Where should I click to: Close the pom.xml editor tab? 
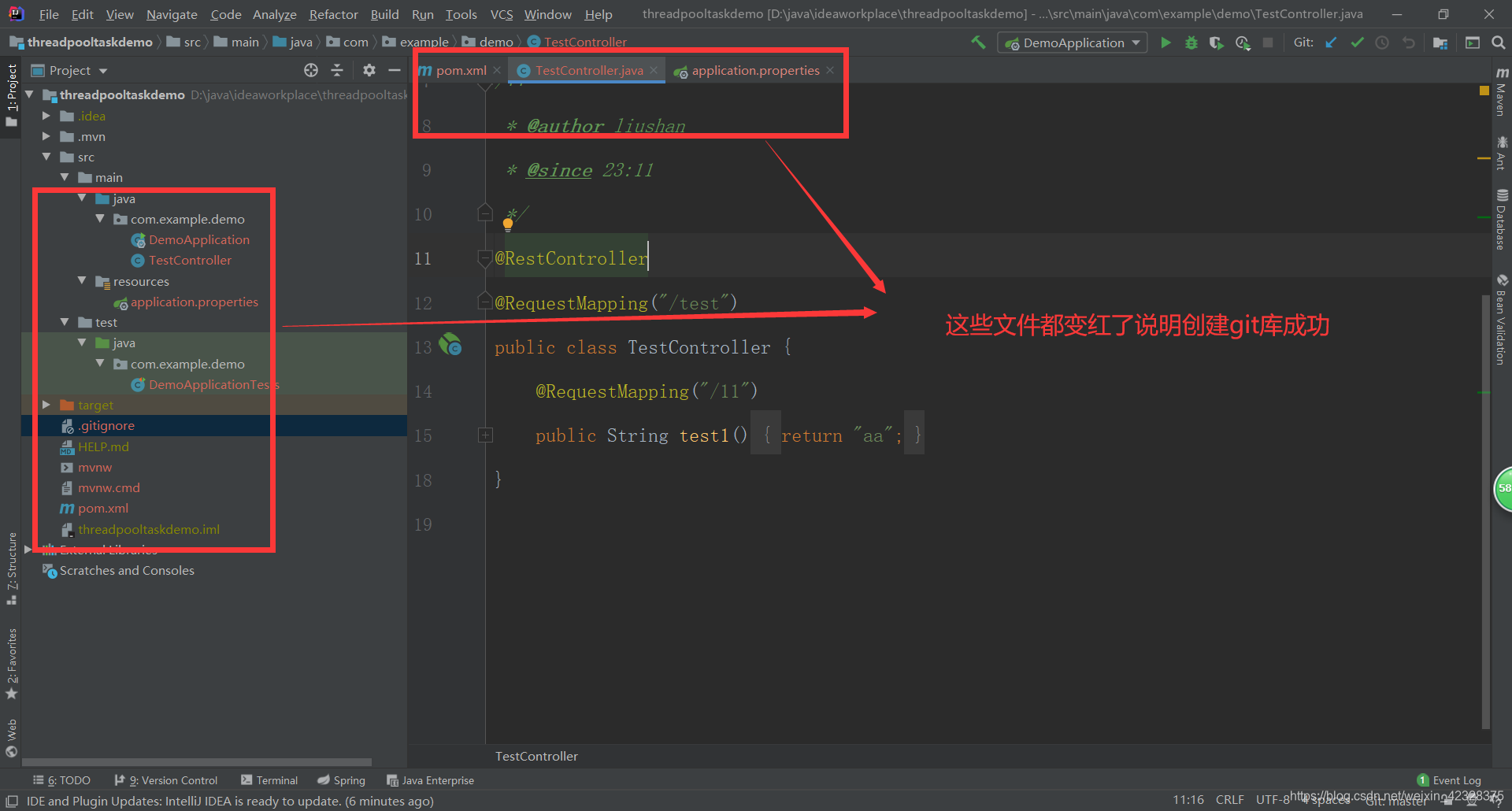click(496, 70)
